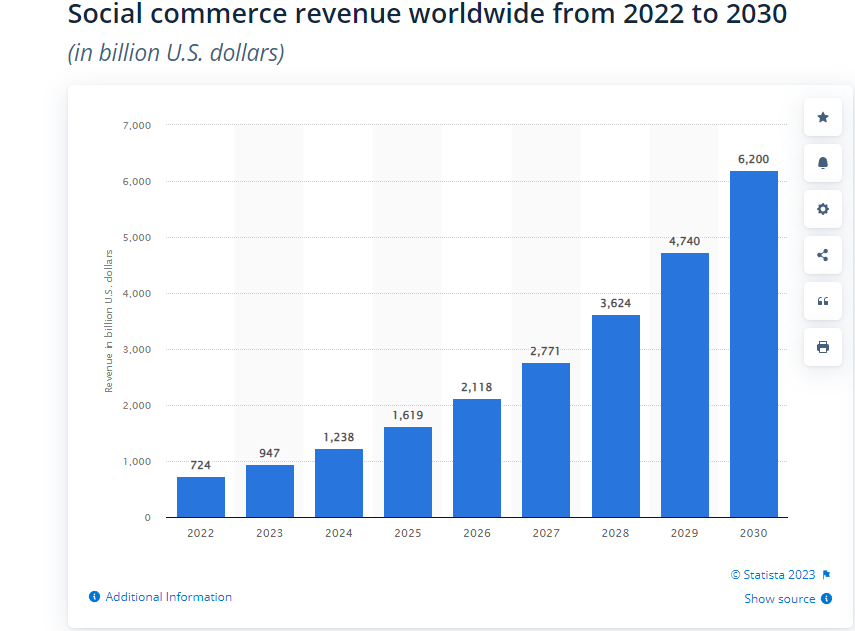Viewport: 855px width, 631px height.
Task: Select the 2028 bar labeled 3,624
Action: tap(616, 416)
